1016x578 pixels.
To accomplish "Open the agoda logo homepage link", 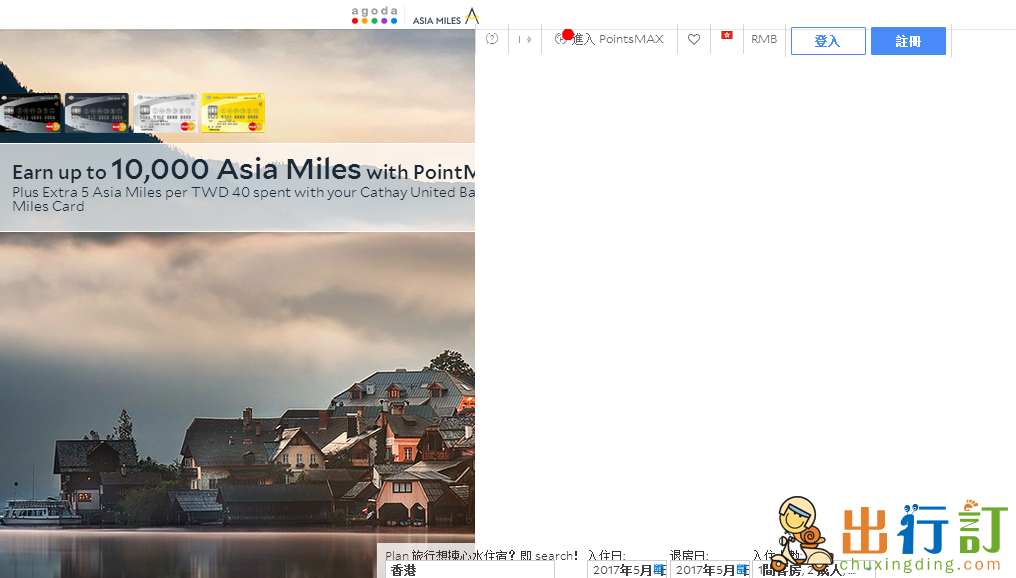I will click(375, 15).
